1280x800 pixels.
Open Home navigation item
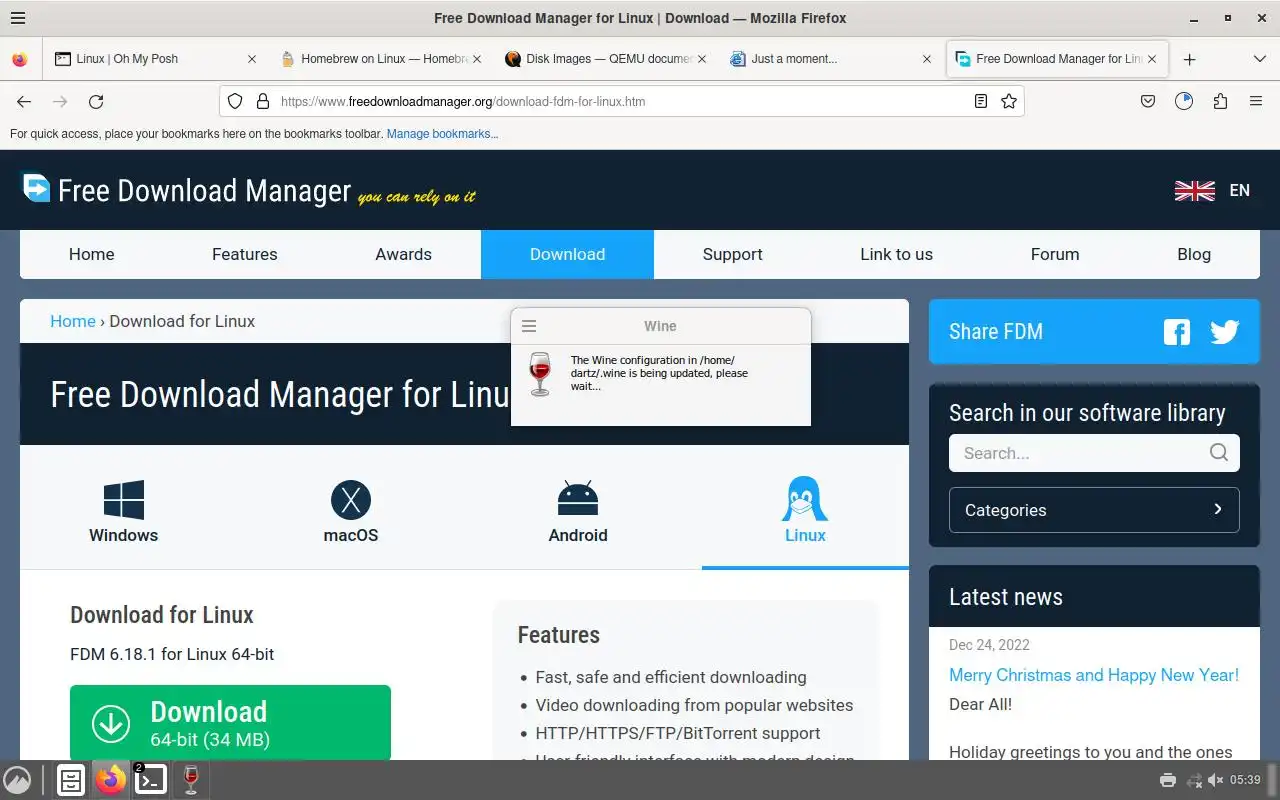coord(92,254)
